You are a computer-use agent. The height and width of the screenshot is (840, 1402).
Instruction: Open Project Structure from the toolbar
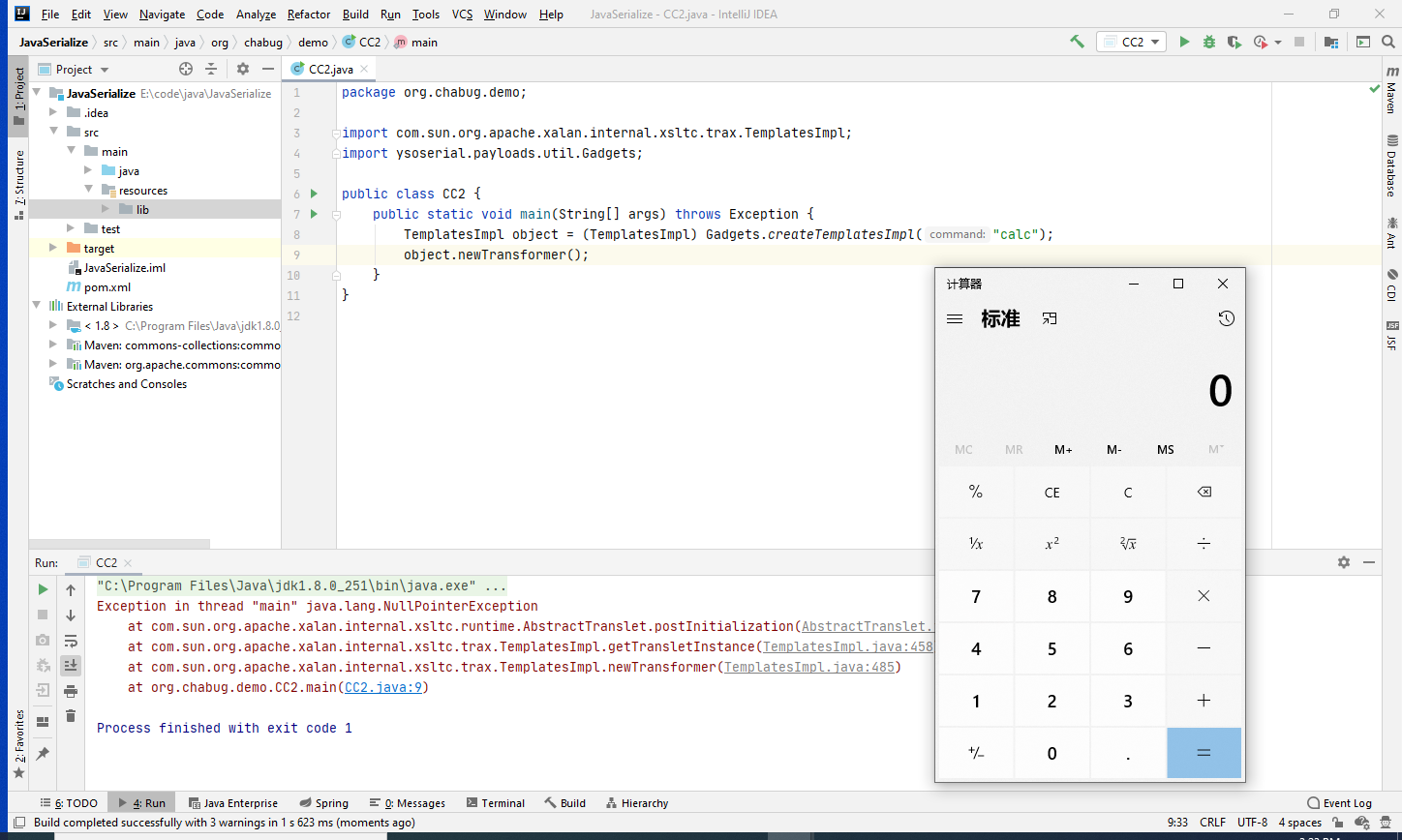click(x=1331, y=42)
